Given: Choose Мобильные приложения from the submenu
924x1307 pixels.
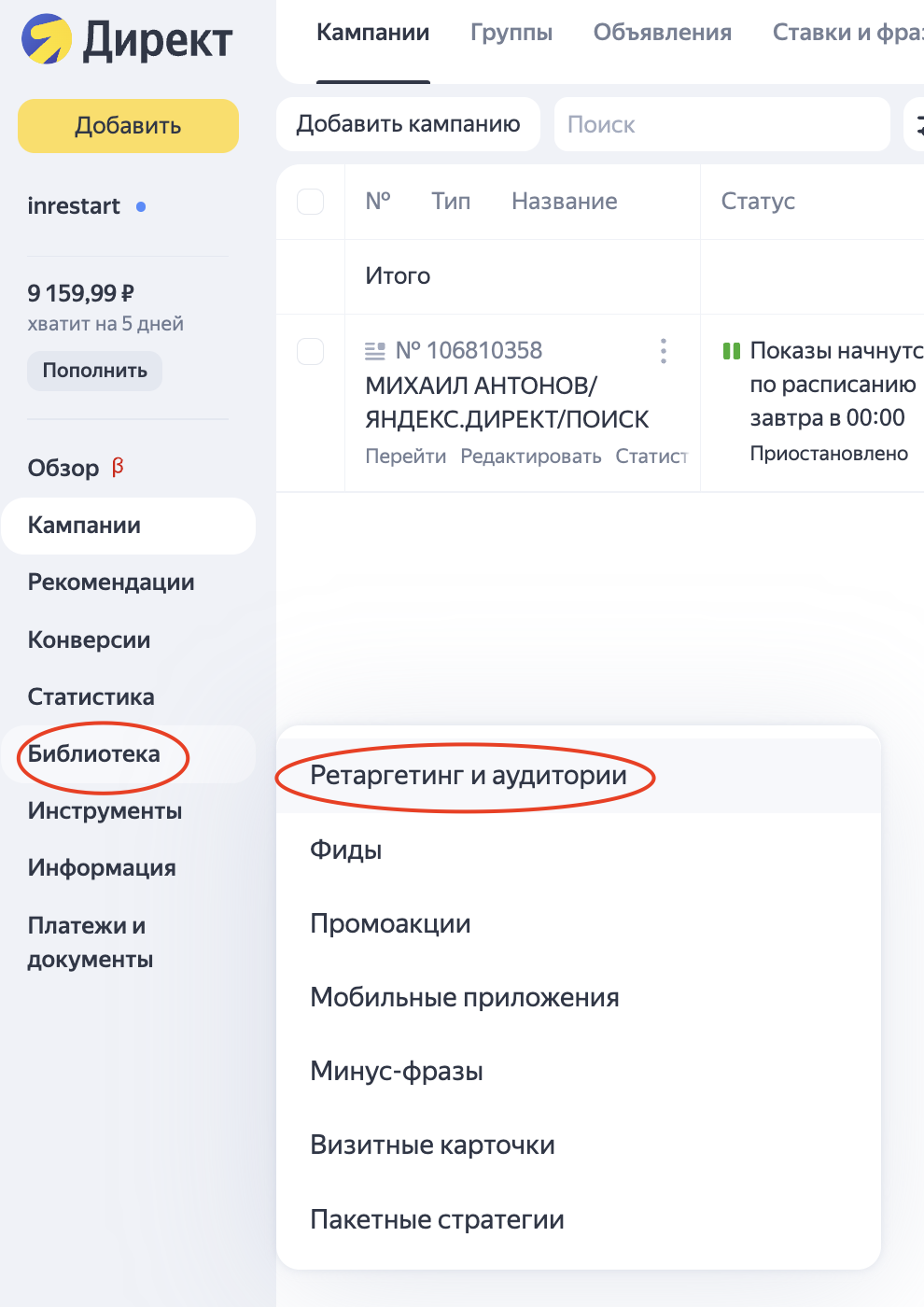Looking at the screenshot, I should [579, 997].
